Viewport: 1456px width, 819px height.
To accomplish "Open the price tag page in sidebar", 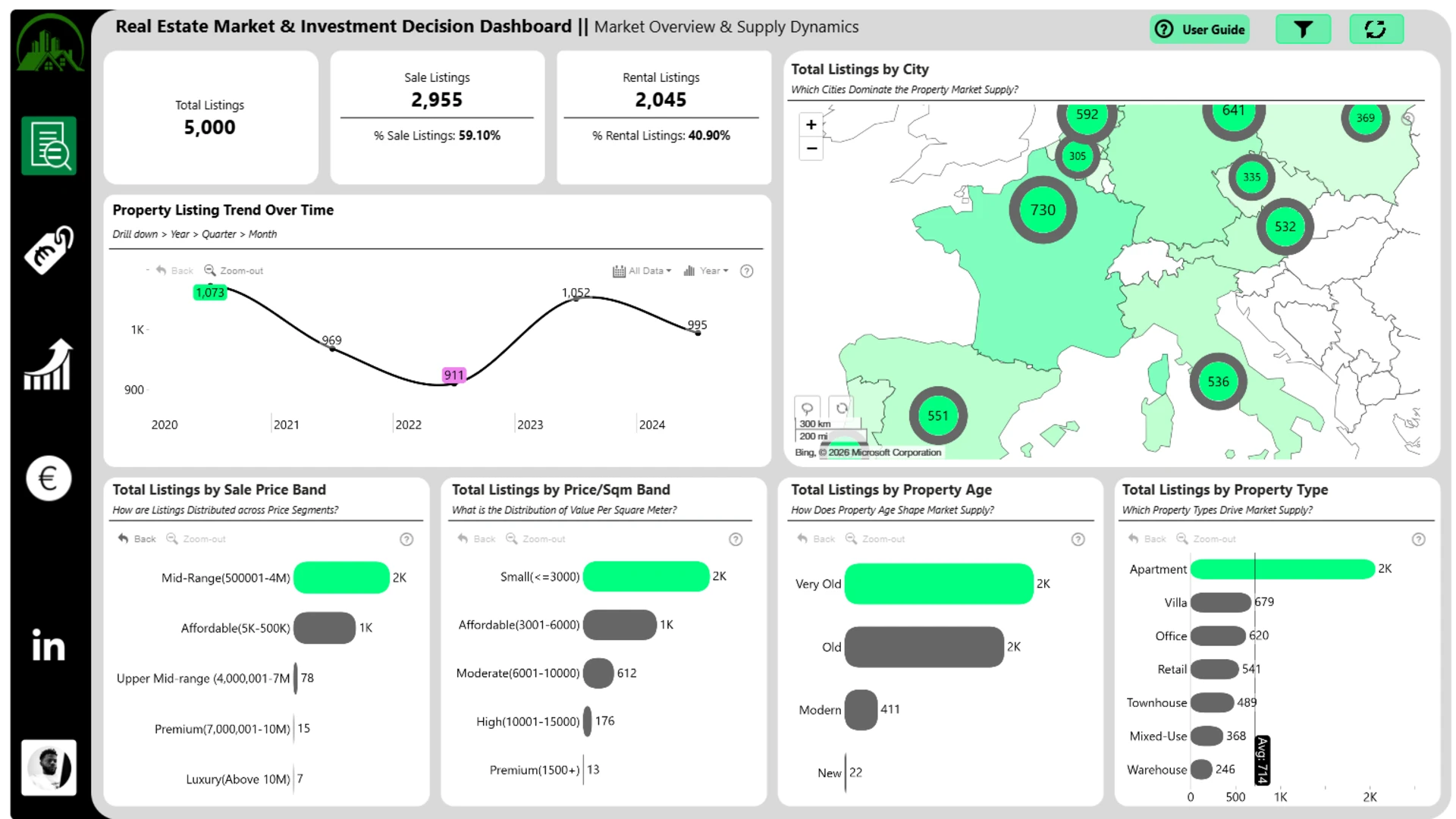I will [49, 249].
